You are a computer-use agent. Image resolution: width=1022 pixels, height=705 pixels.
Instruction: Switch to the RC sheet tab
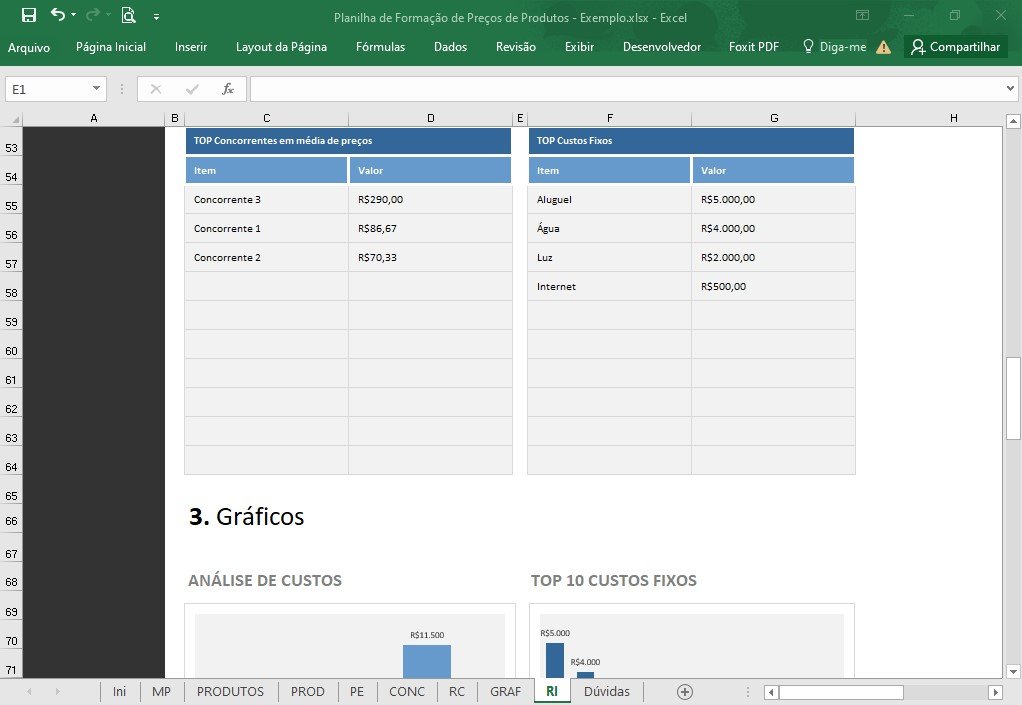[x=457, y=691]
